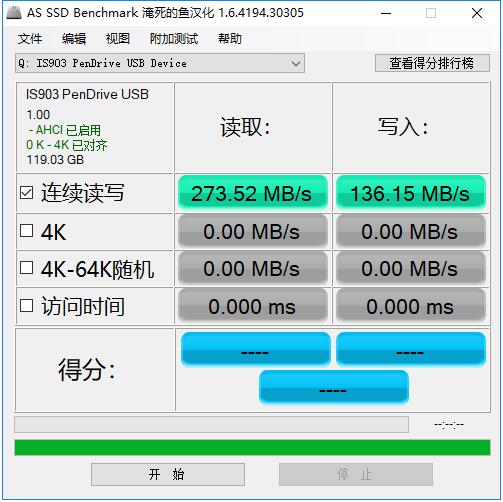The width and height of the screenshot is (503, 502).
Task: Click the 查看得分排行榜 button
Action: (432, 63)
